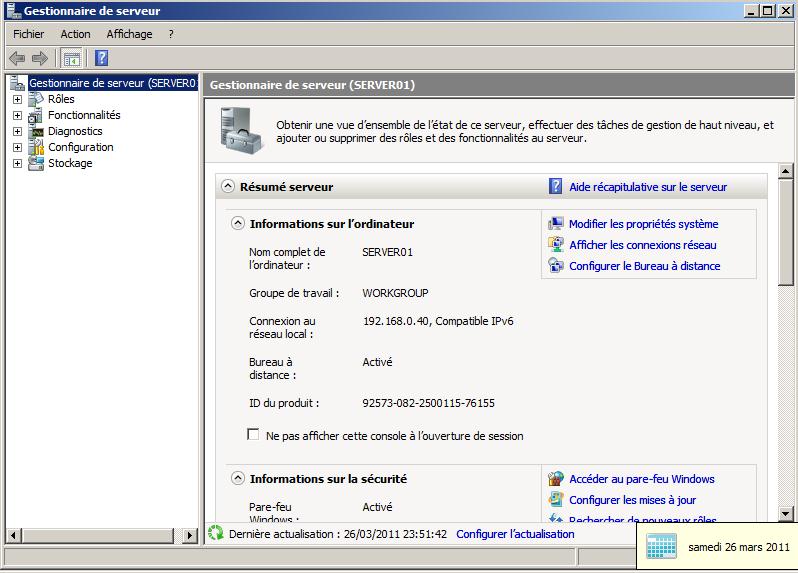798x573 pixels.
Task: Click the Diagnostics tree icon
Action: pos(36,131)
